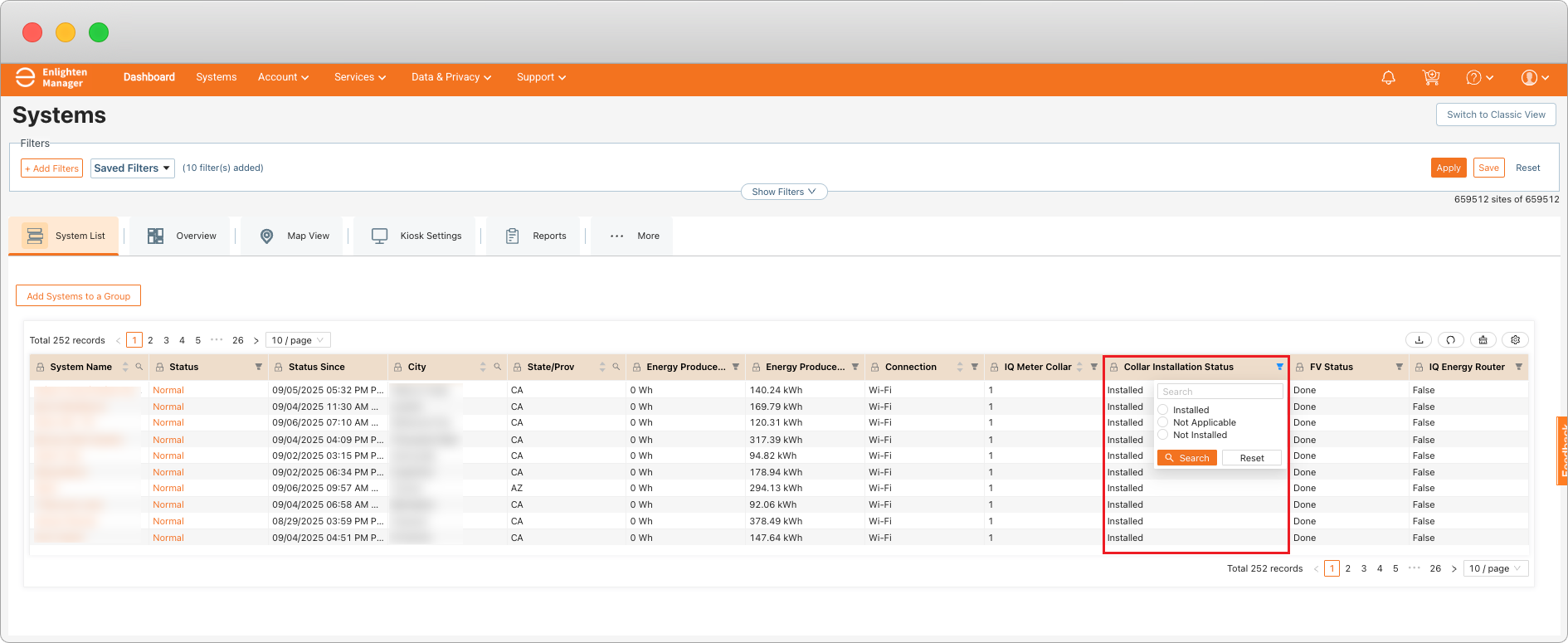Viewport: 1568px width, 643px height.
Task: Open the Saved Filters dropdown
Action: coord(133,168)
